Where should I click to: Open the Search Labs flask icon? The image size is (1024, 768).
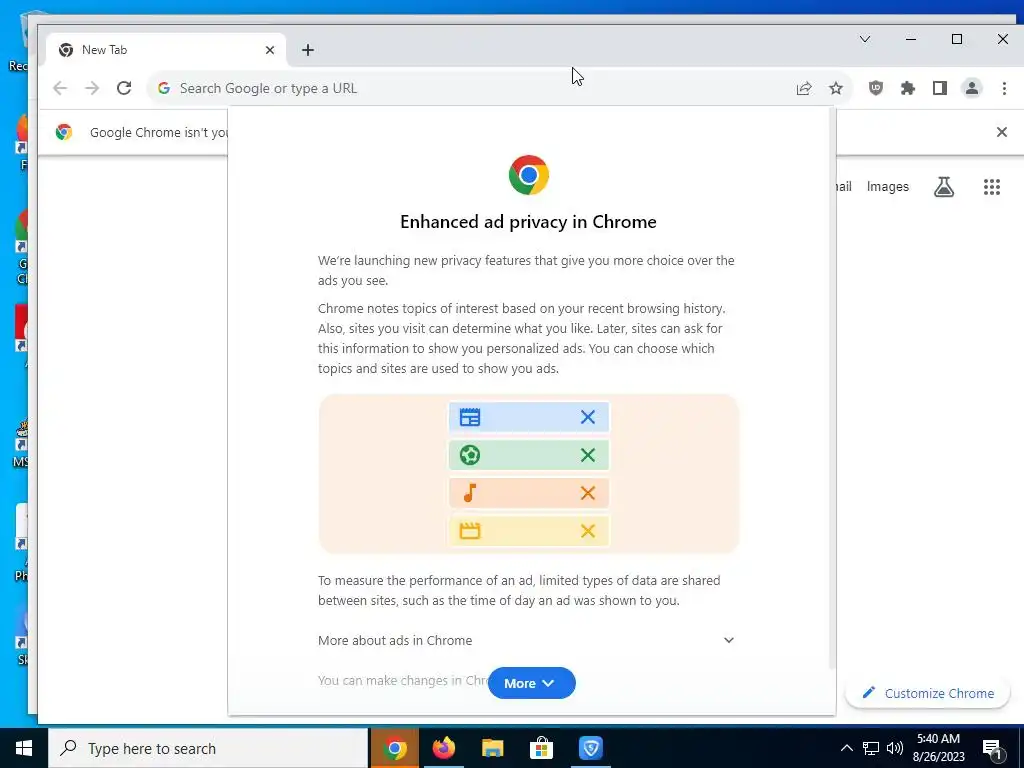pos(944,187)
